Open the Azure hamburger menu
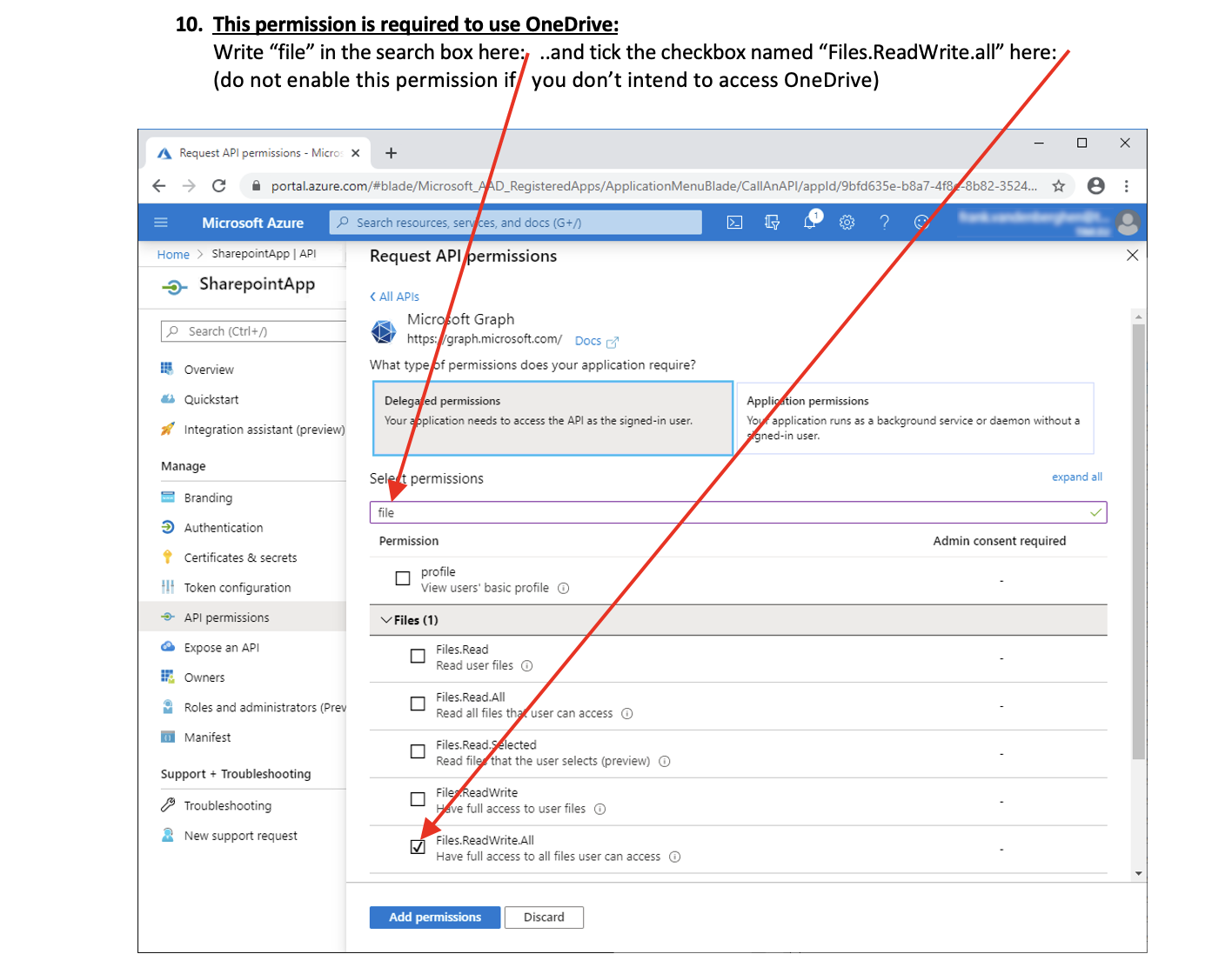This screenshot has width=1232, height=974. (161, 223)
